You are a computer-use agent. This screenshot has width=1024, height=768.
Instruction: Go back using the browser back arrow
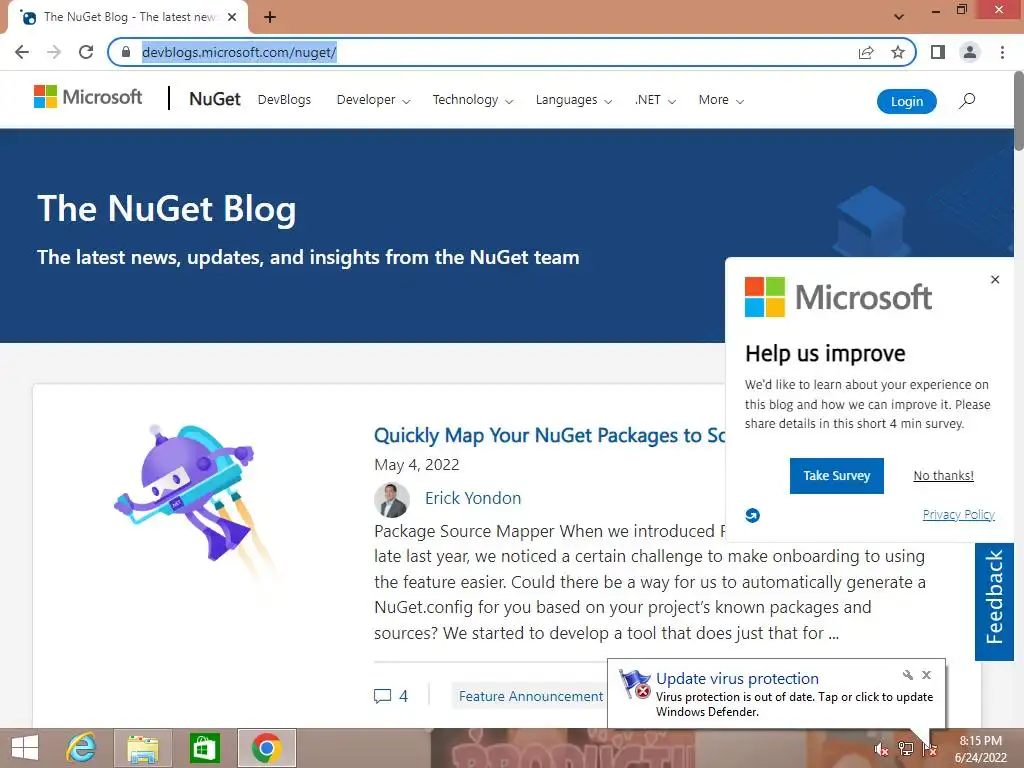pos(22,52)
